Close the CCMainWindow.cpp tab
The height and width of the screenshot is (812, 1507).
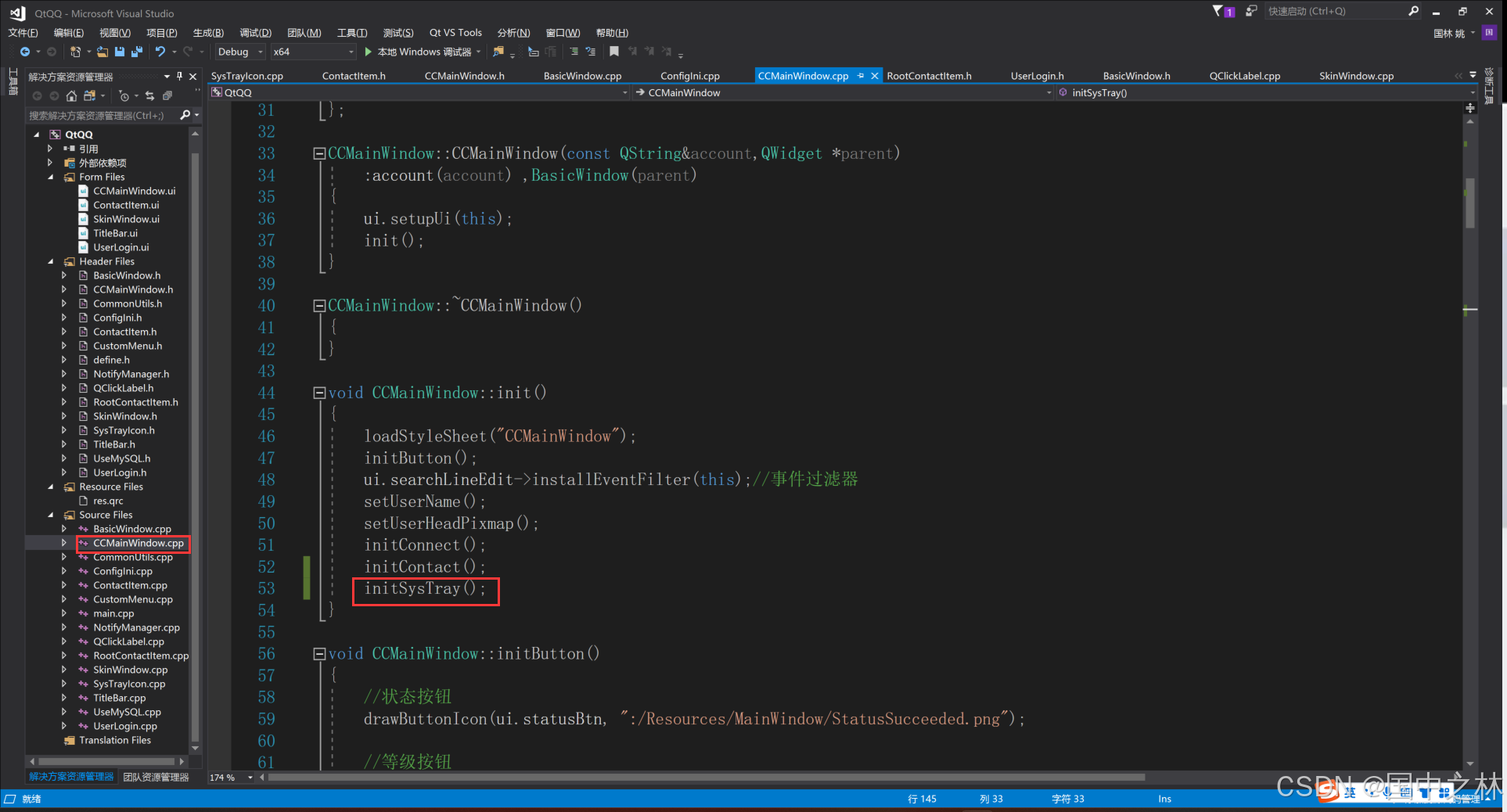875,76
